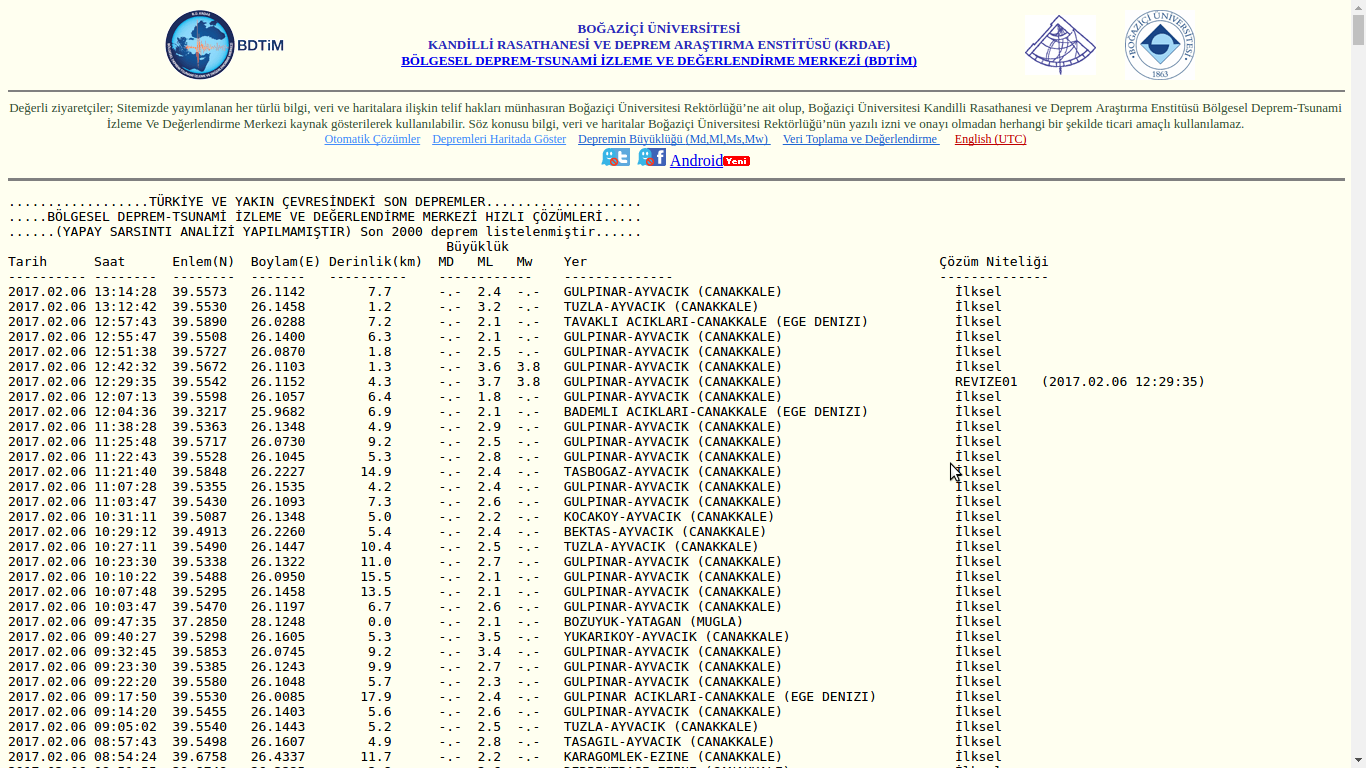Switch to English (UTC) version

[x=990, y=139]
